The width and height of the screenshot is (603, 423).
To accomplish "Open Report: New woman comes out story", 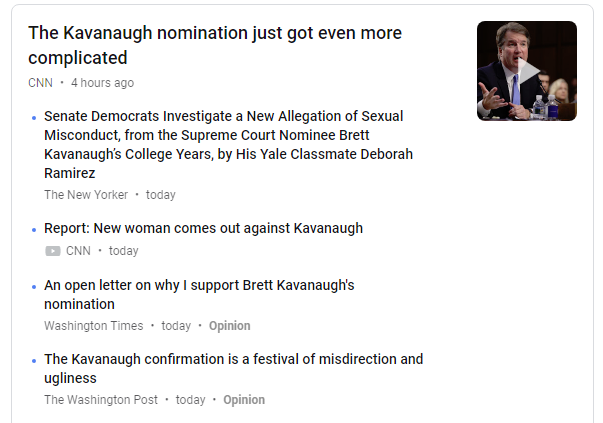I will coord(203,228).
